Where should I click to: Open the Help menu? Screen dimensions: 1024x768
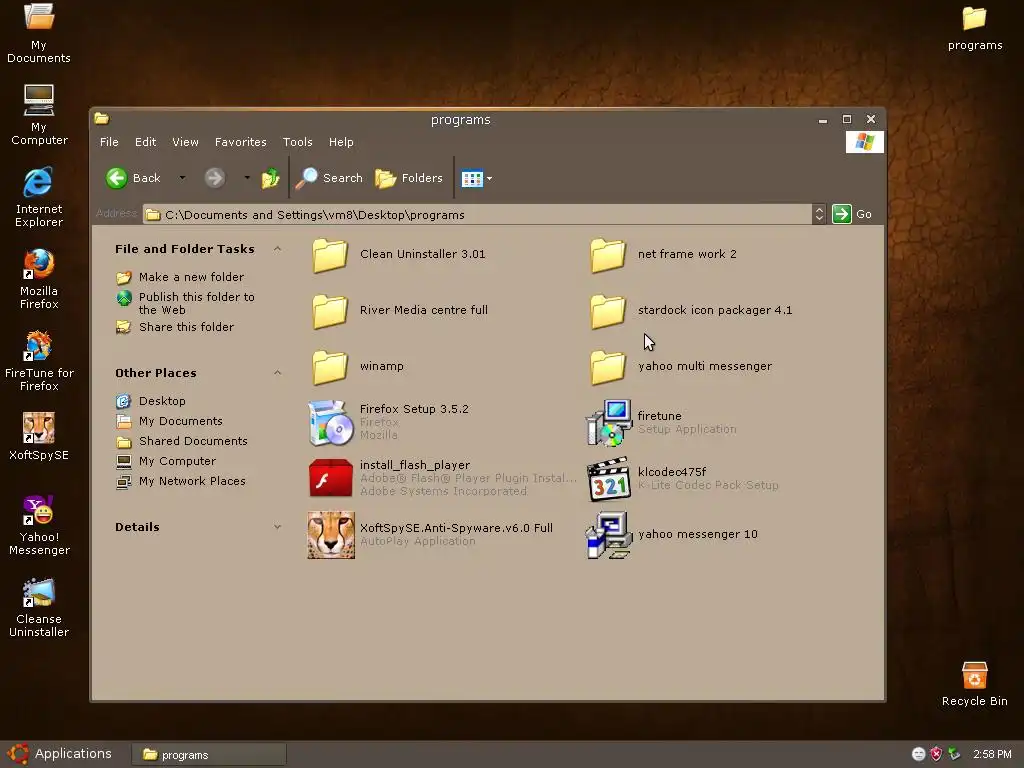[341, 142]
